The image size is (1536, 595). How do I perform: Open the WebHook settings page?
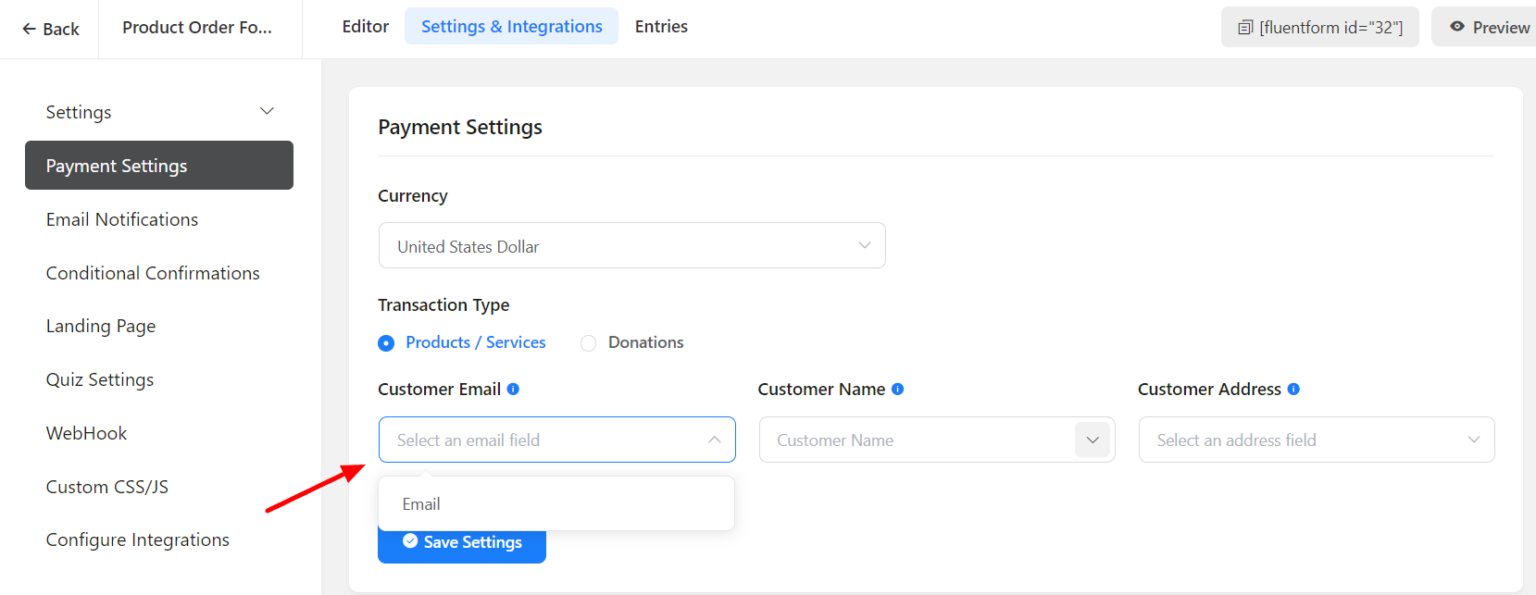(86, 433)
